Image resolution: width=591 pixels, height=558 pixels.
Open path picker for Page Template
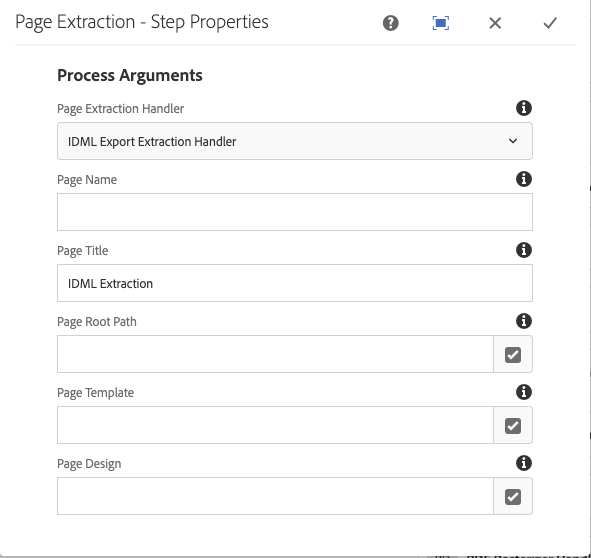tap(513, 425)
